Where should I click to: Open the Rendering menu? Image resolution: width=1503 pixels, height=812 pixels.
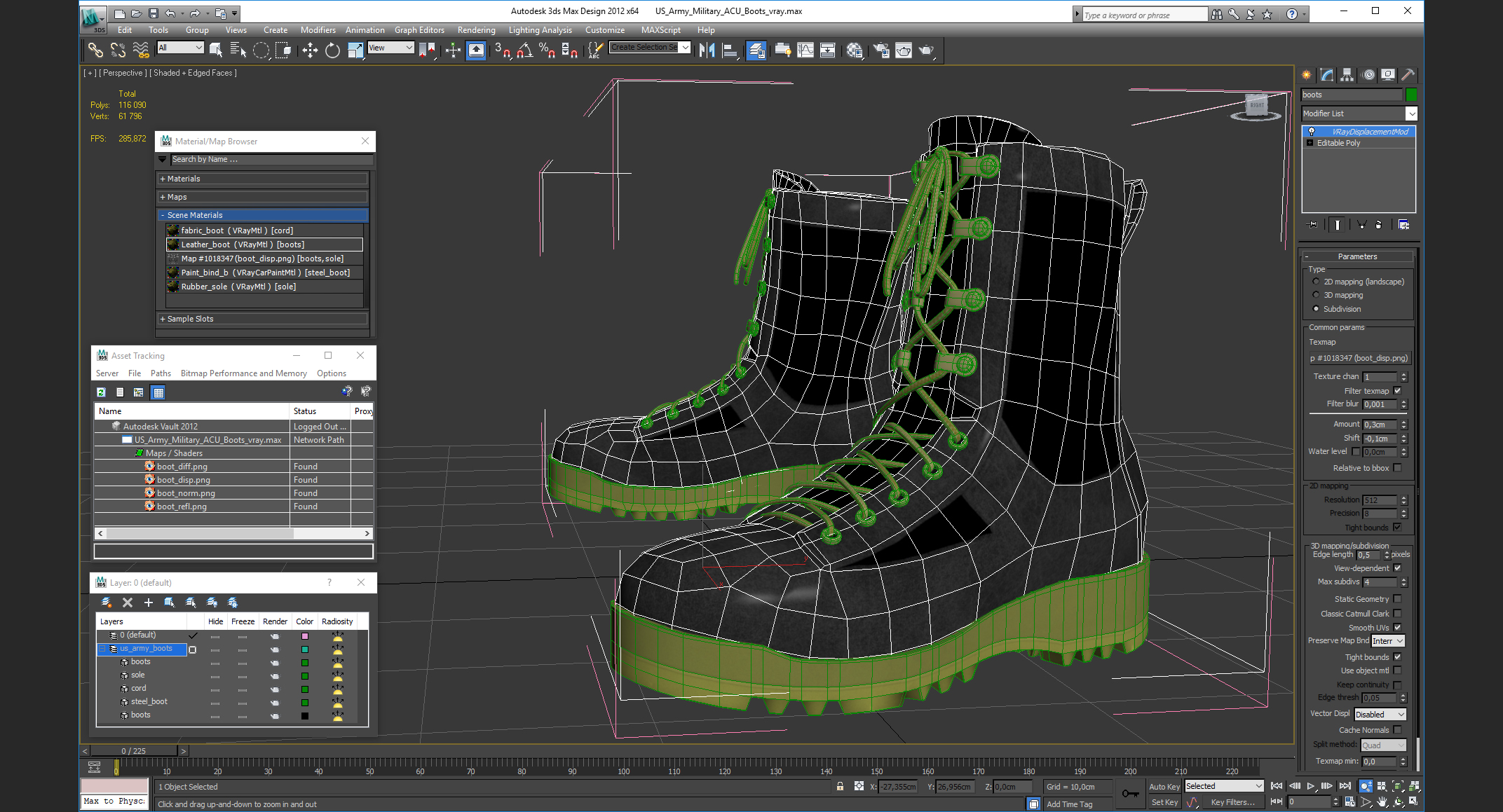coord(476,30)
